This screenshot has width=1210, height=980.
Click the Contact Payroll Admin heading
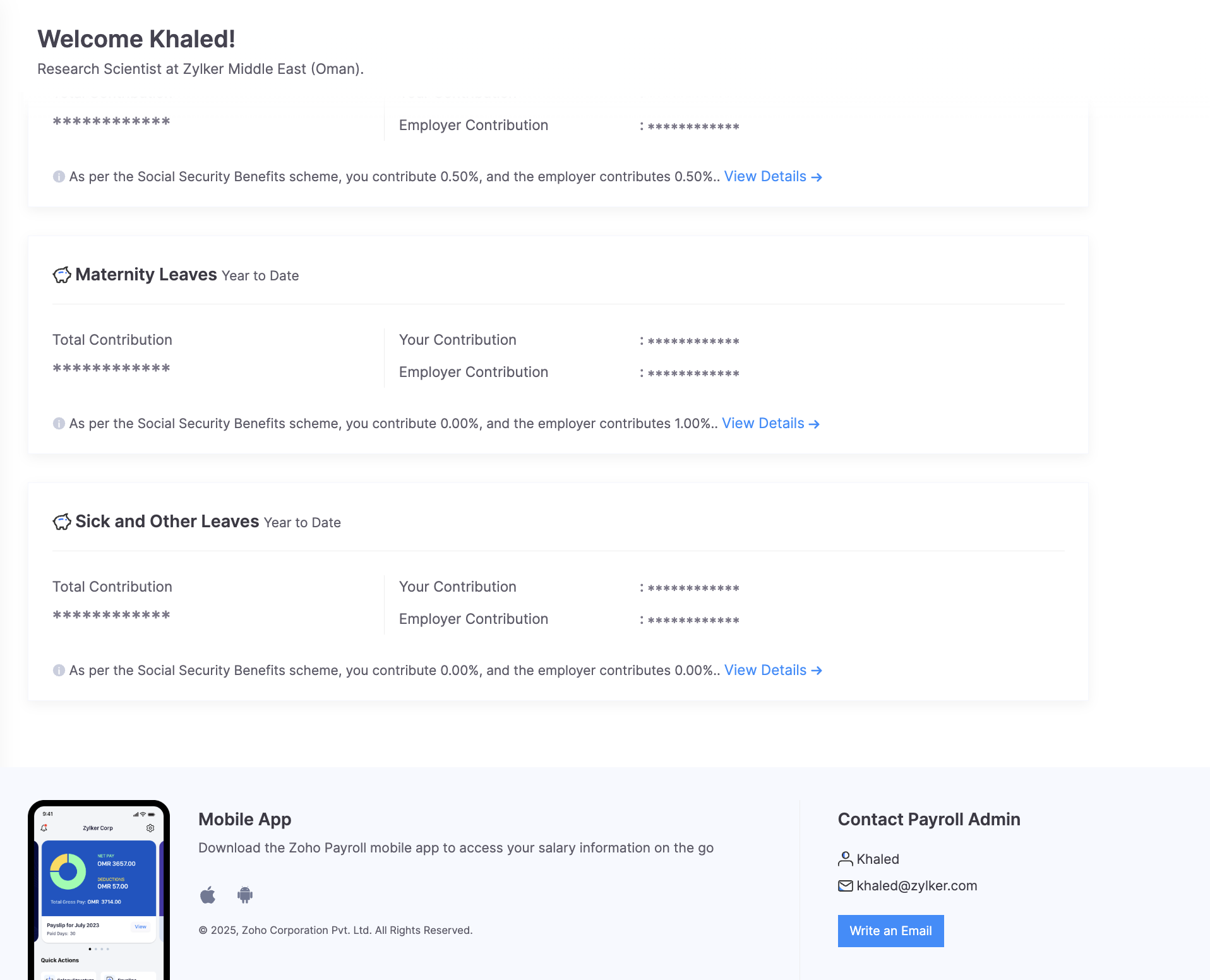[x=928, y=820]
